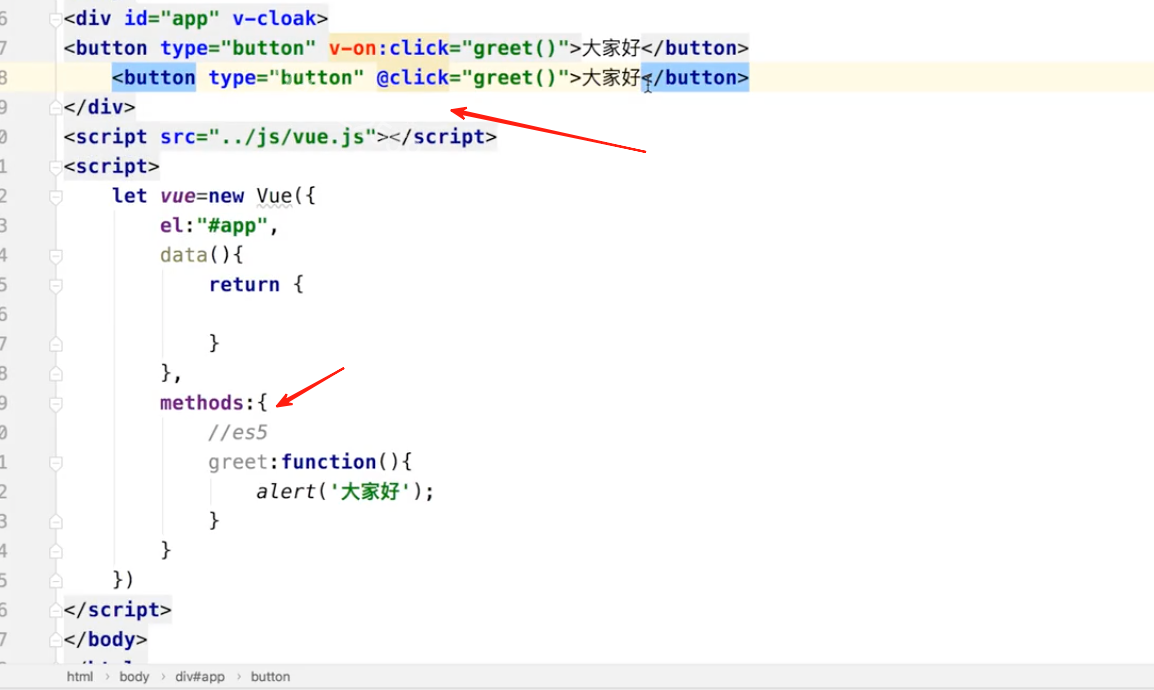Image resolution: width=1154 pixels, height=690 pixels.
Task: Click '大家好' label in the v-on:click button line
Action: (x=611, y=49)
